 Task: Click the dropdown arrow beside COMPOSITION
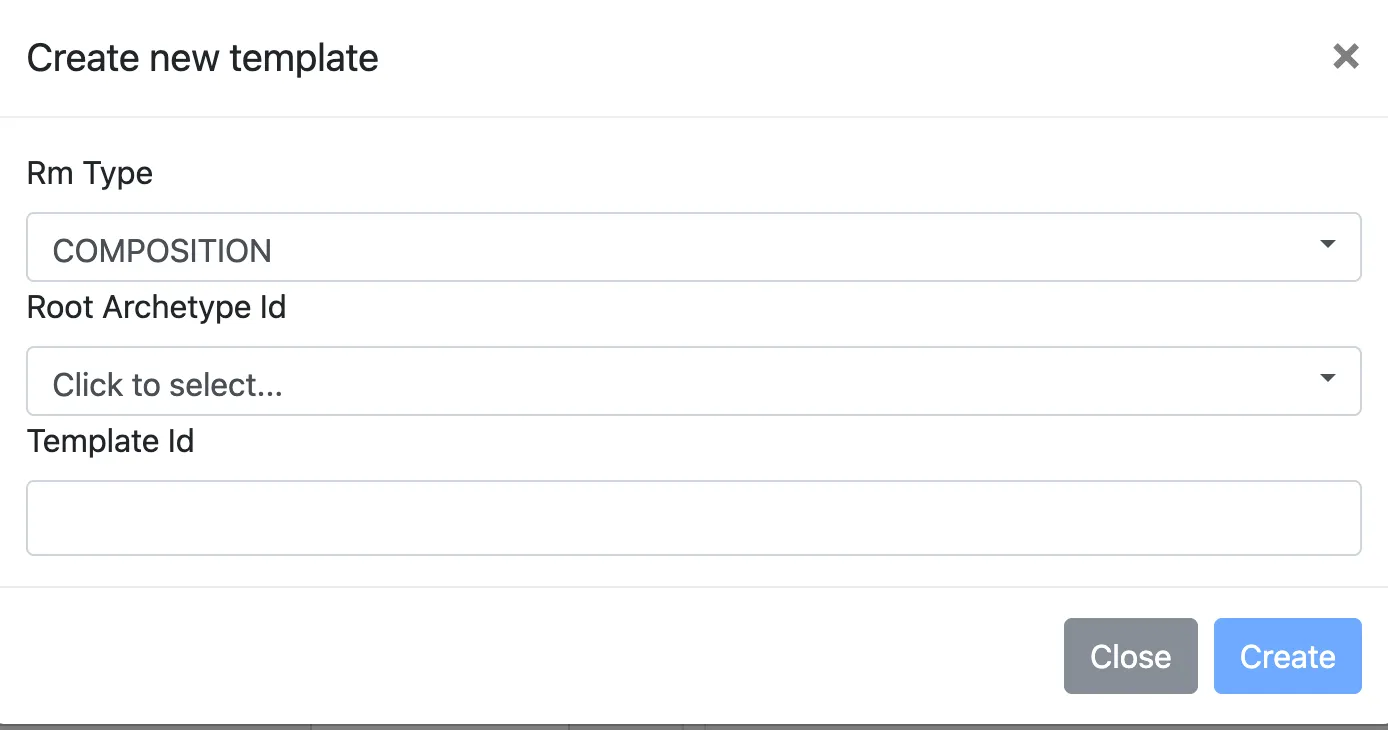(x=1328, y=243)
